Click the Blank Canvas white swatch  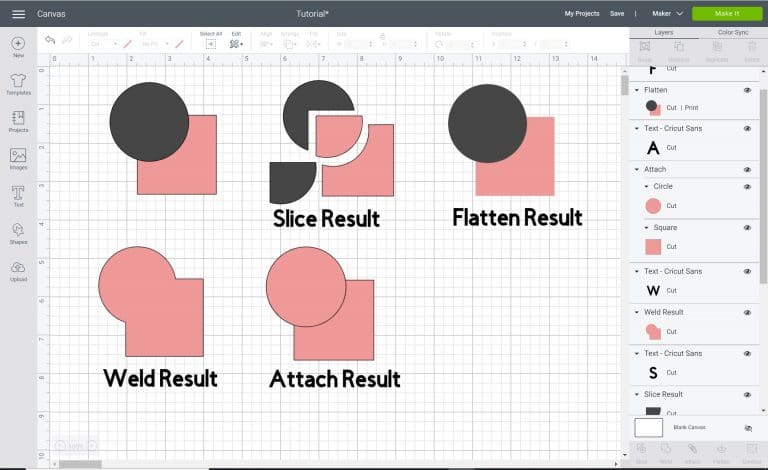point(648,427)
